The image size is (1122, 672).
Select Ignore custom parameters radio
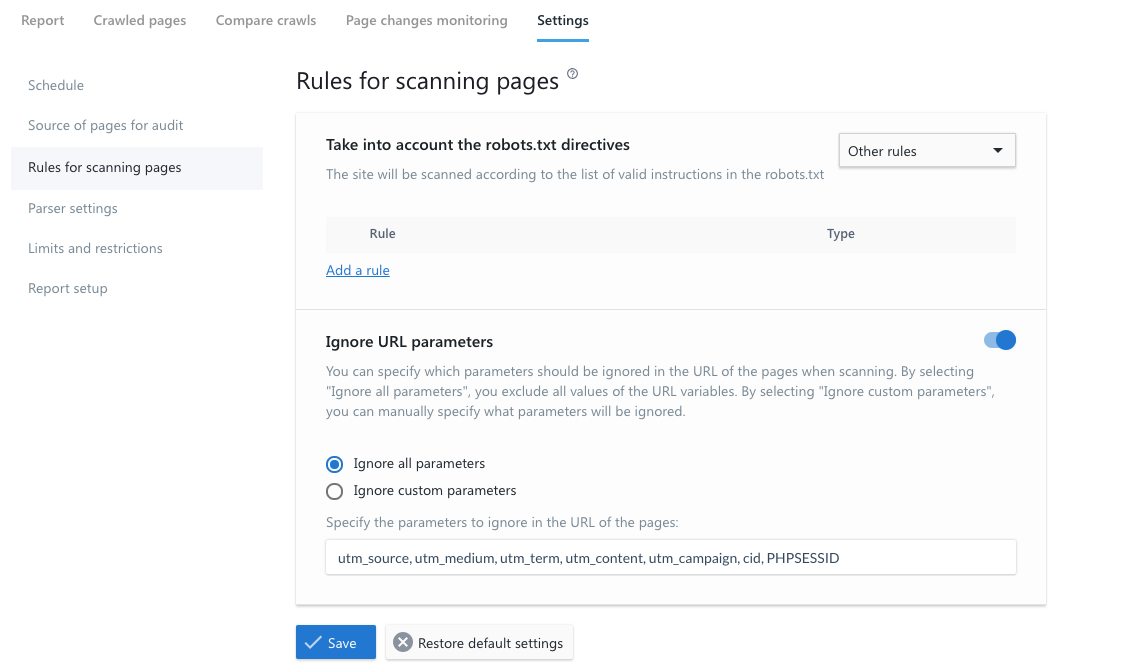coord(335,491)
